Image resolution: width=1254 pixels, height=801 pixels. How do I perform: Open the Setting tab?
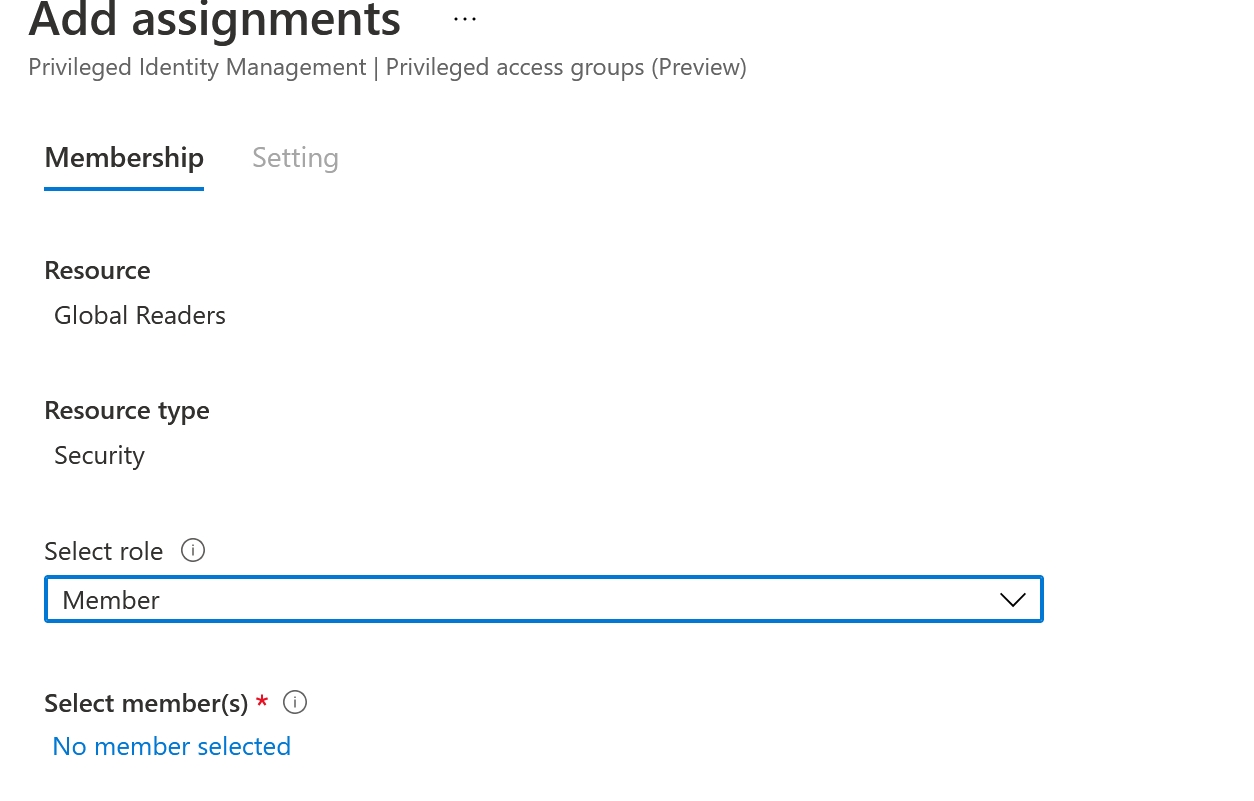point(295,158)
